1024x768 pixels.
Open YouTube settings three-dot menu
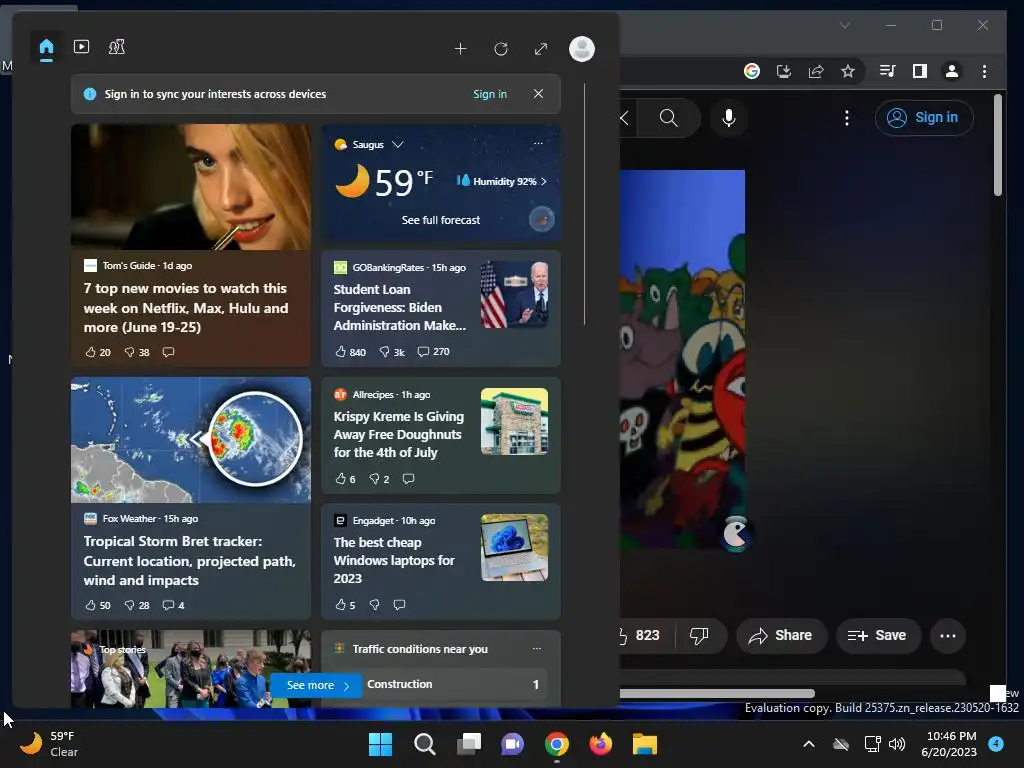846,118
